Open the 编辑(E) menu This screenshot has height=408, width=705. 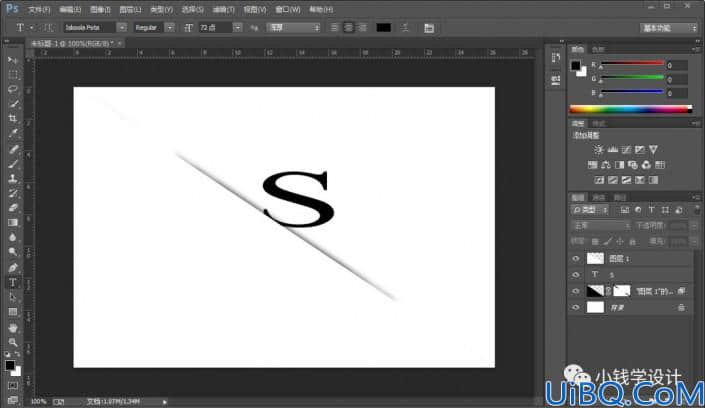click(x=70, y=9)
